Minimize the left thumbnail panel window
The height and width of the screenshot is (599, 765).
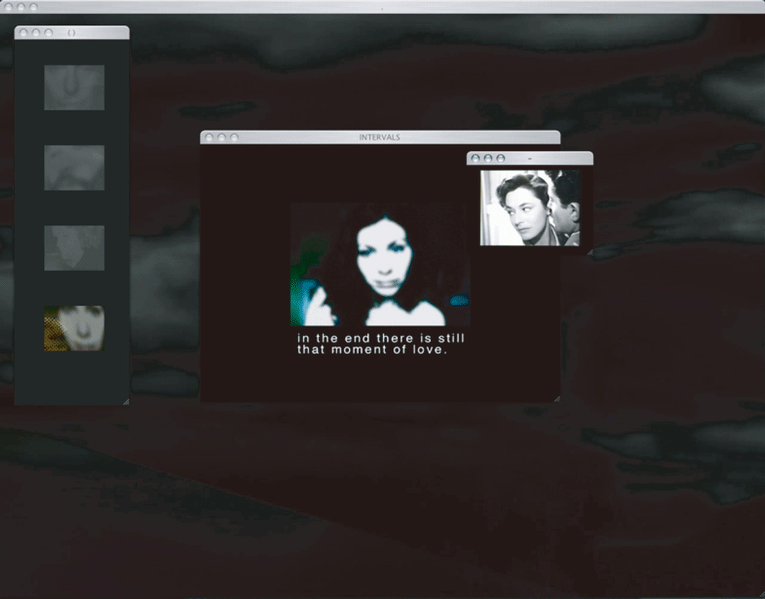[x=35, y=33]
